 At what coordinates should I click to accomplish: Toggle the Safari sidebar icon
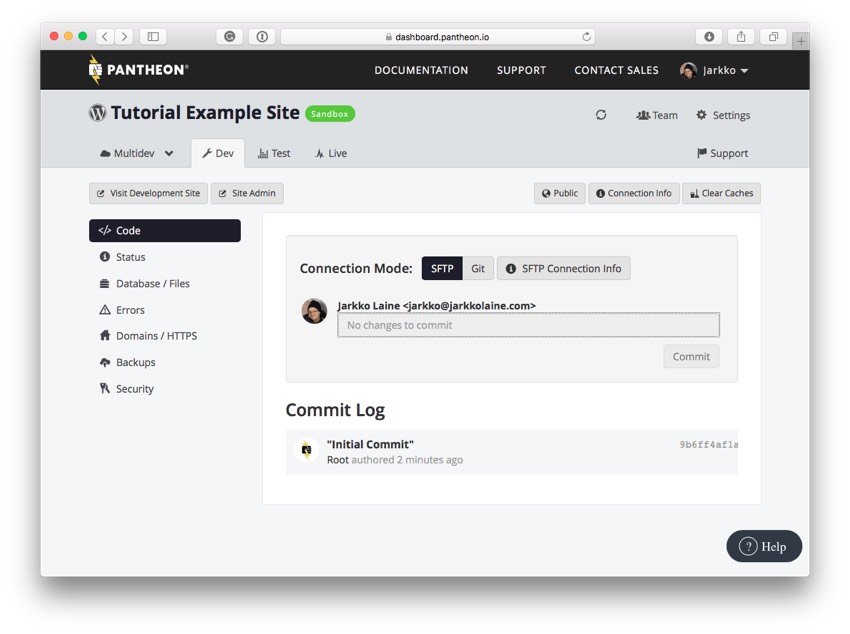[x=153, y=37]
